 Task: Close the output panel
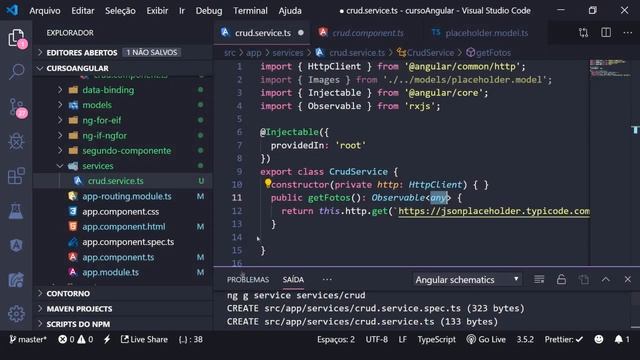[628, 280]
